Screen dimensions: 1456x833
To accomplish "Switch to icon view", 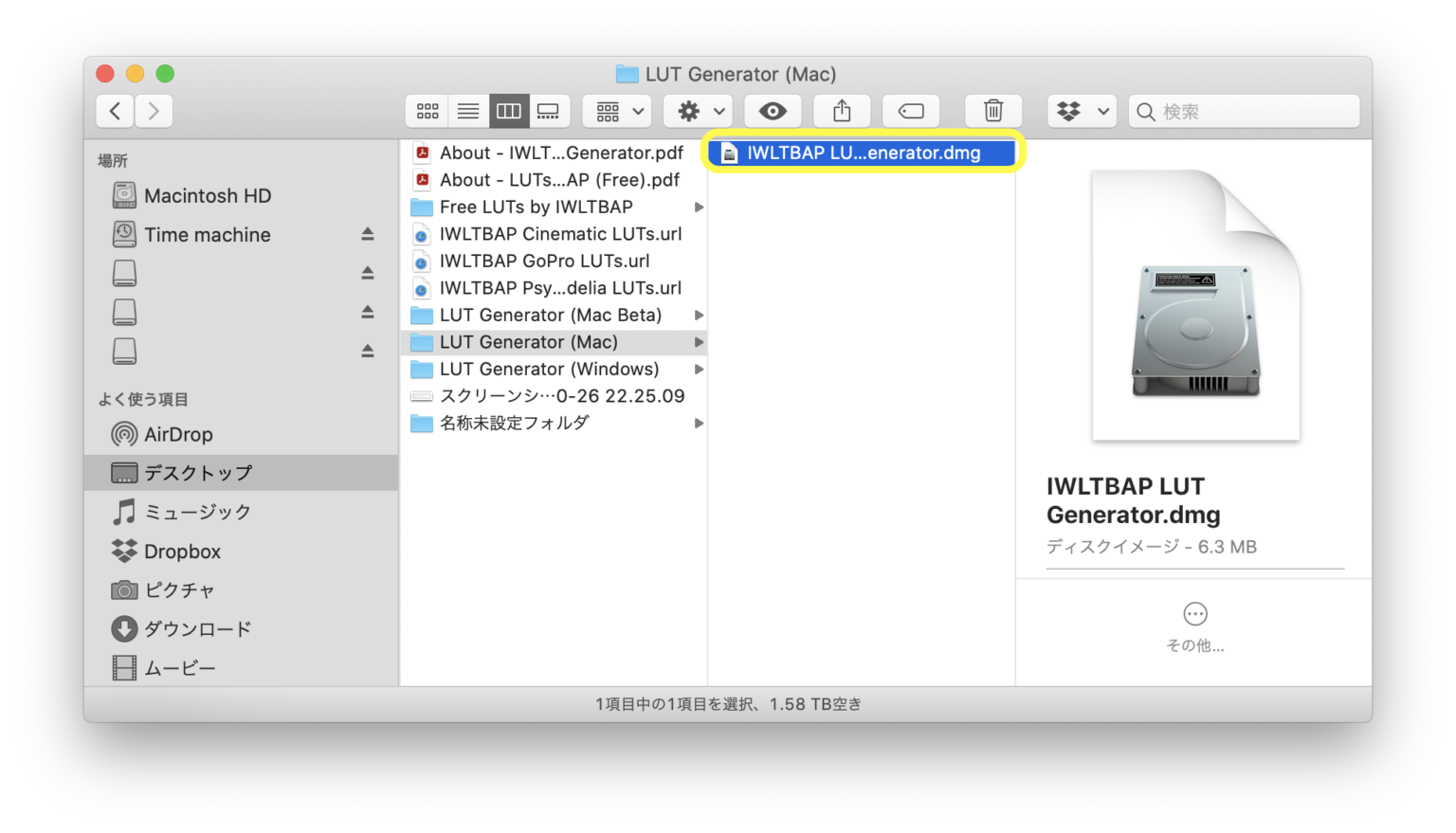I will pyautogui.click(x=428, y=111).
